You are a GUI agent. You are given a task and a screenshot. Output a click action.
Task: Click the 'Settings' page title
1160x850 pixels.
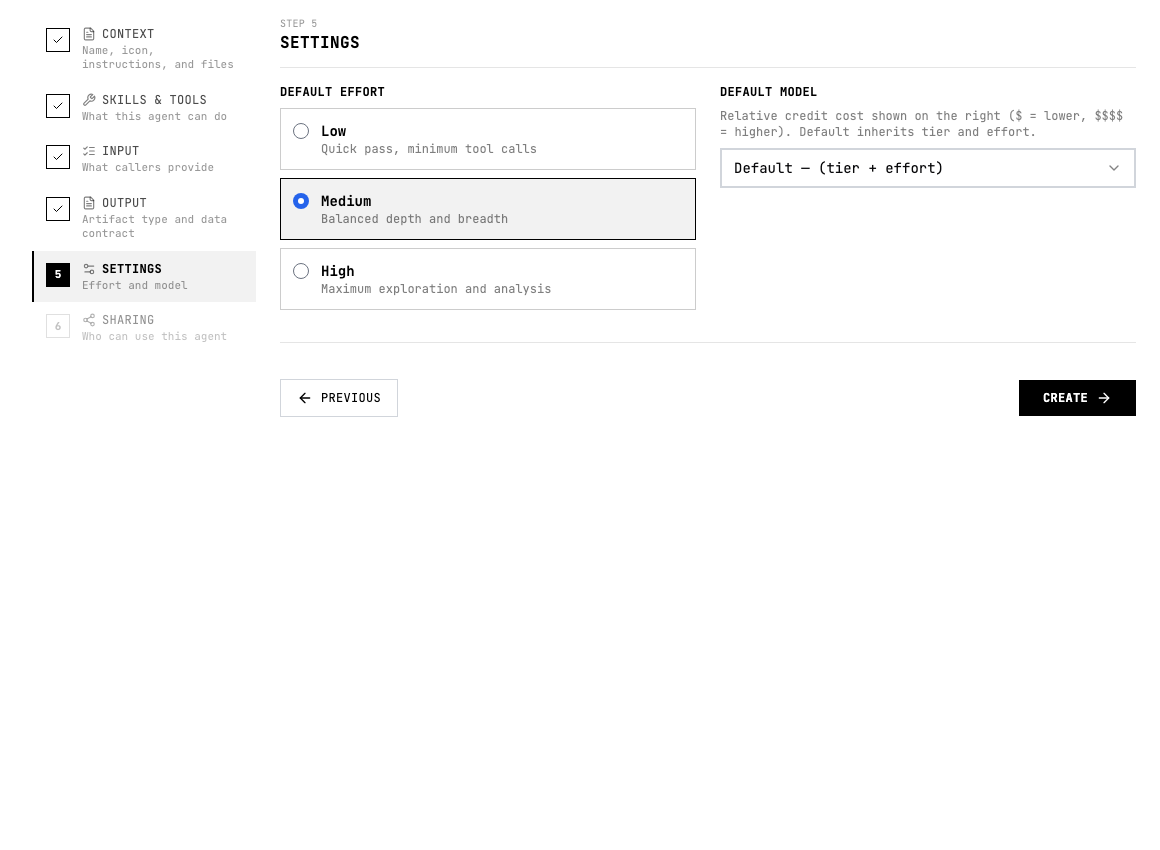(320, 43)
